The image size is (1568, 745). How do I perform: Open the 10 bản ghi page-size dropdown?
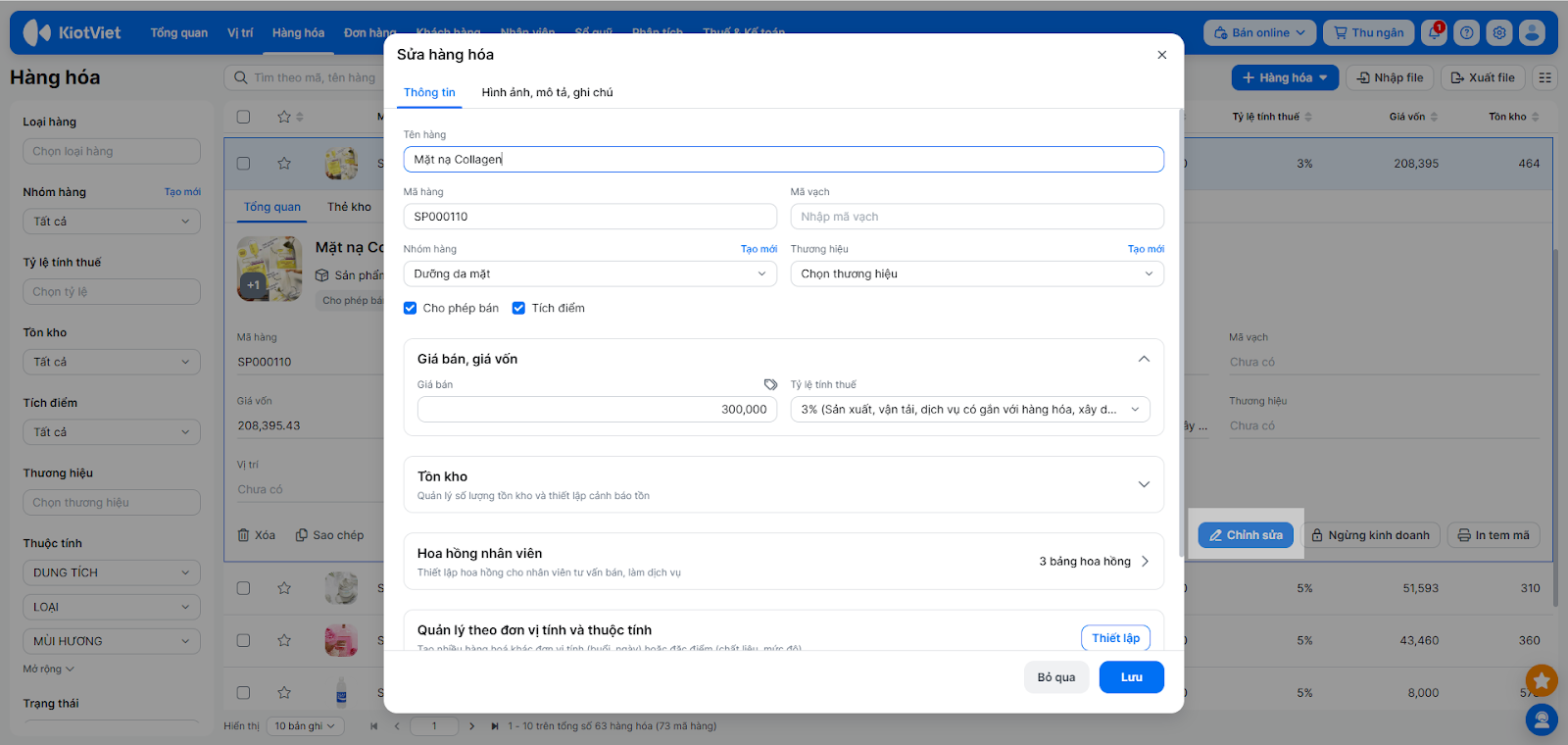pos(305,726)
